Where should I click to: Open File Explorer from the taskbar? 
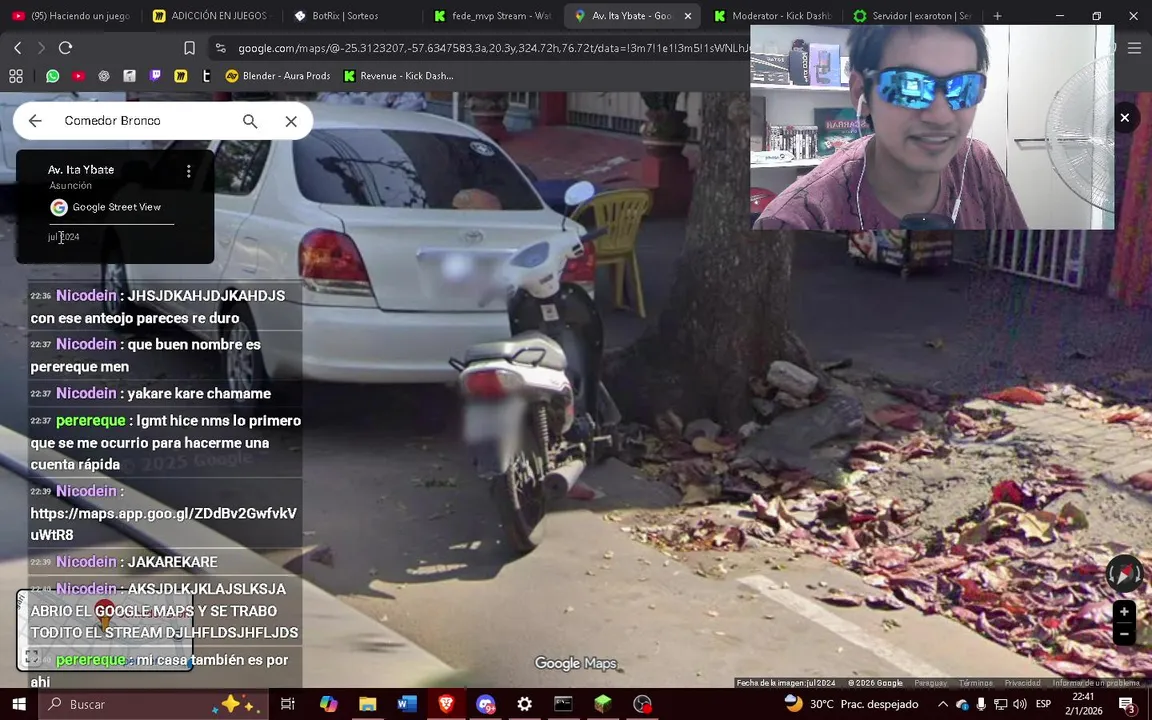coord(367,704)
